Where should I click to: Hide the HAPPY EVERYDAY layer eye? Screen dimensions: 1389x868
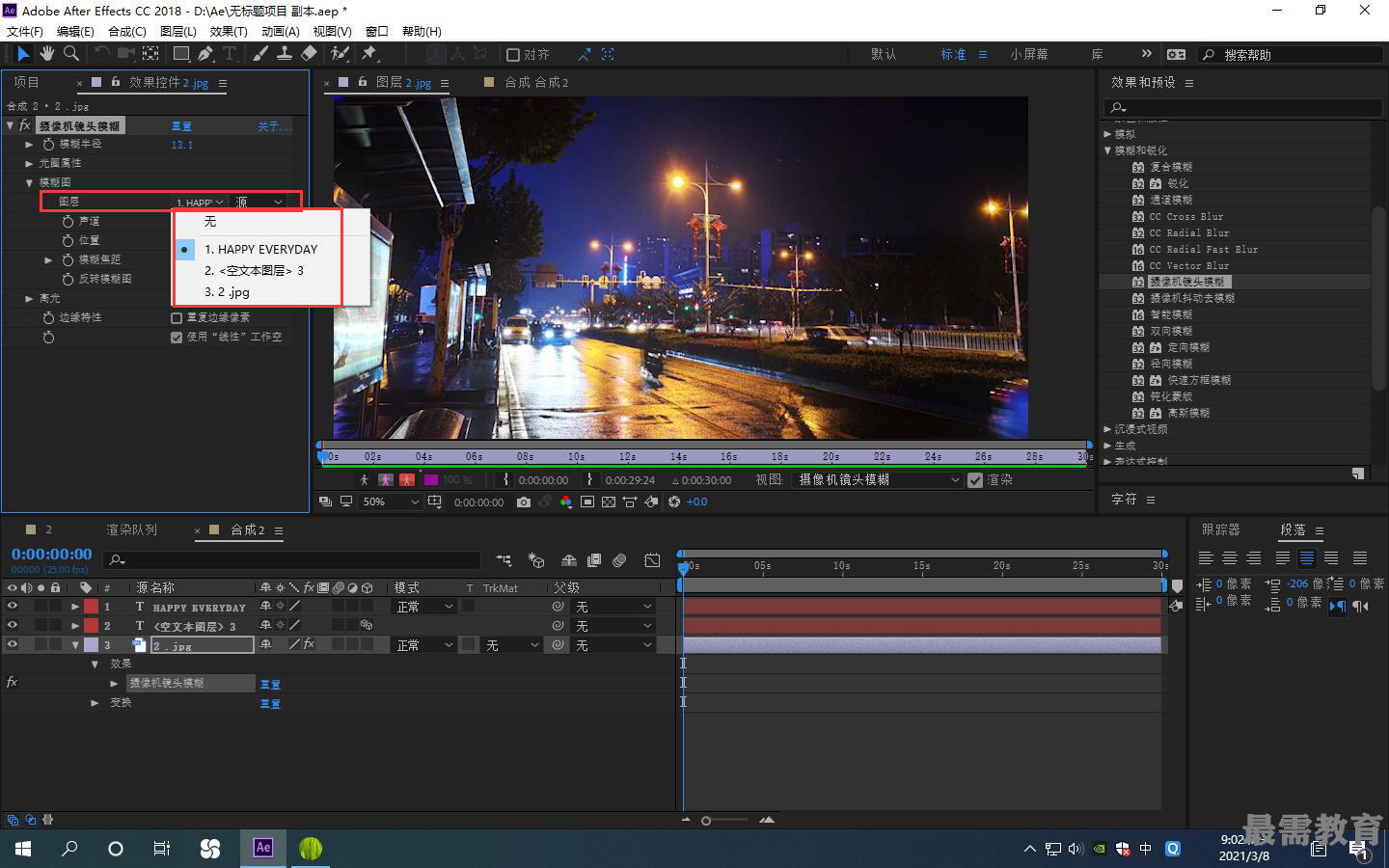pos(13,606)
